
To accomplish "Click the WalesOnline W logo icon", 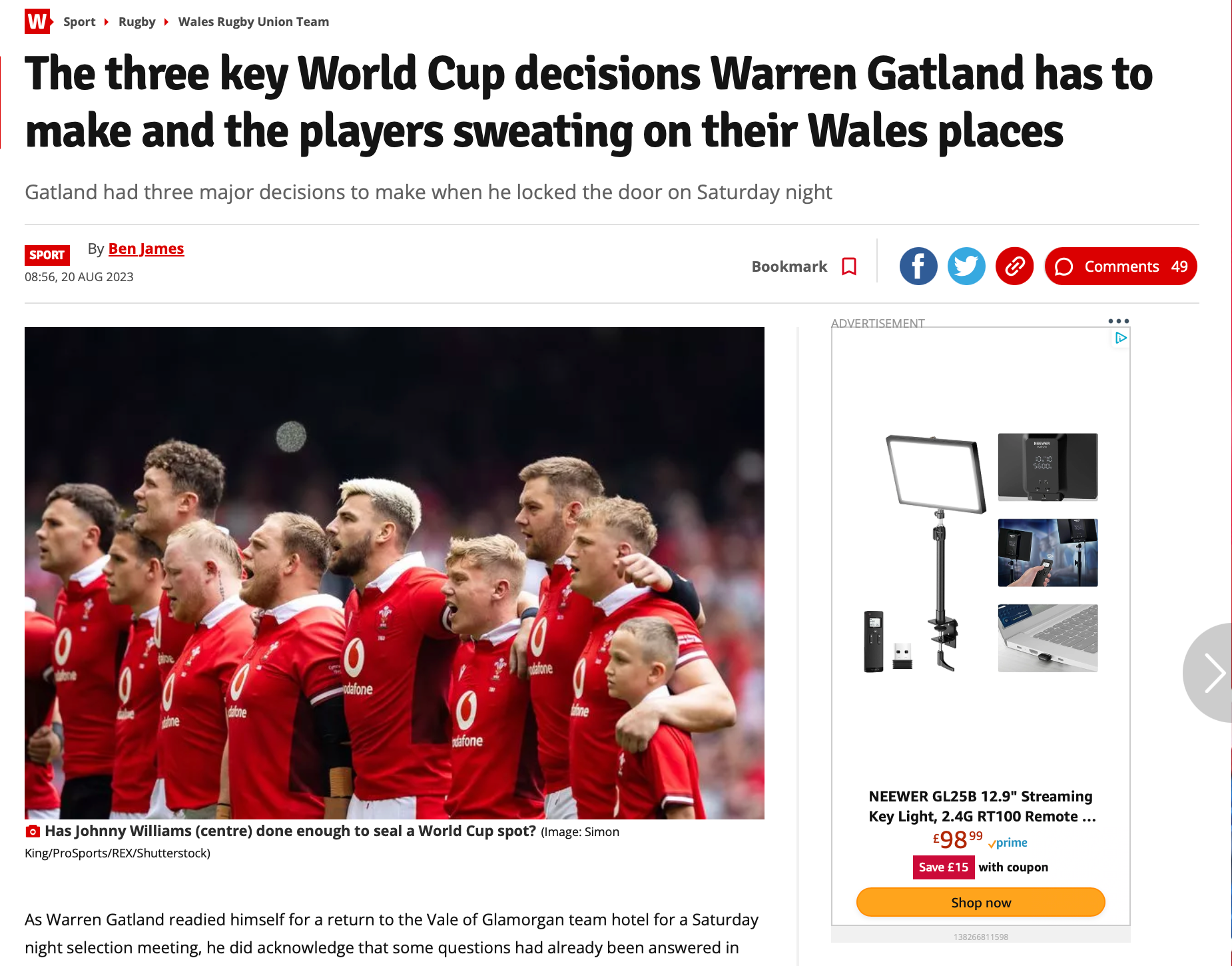I will coord(38,21).
